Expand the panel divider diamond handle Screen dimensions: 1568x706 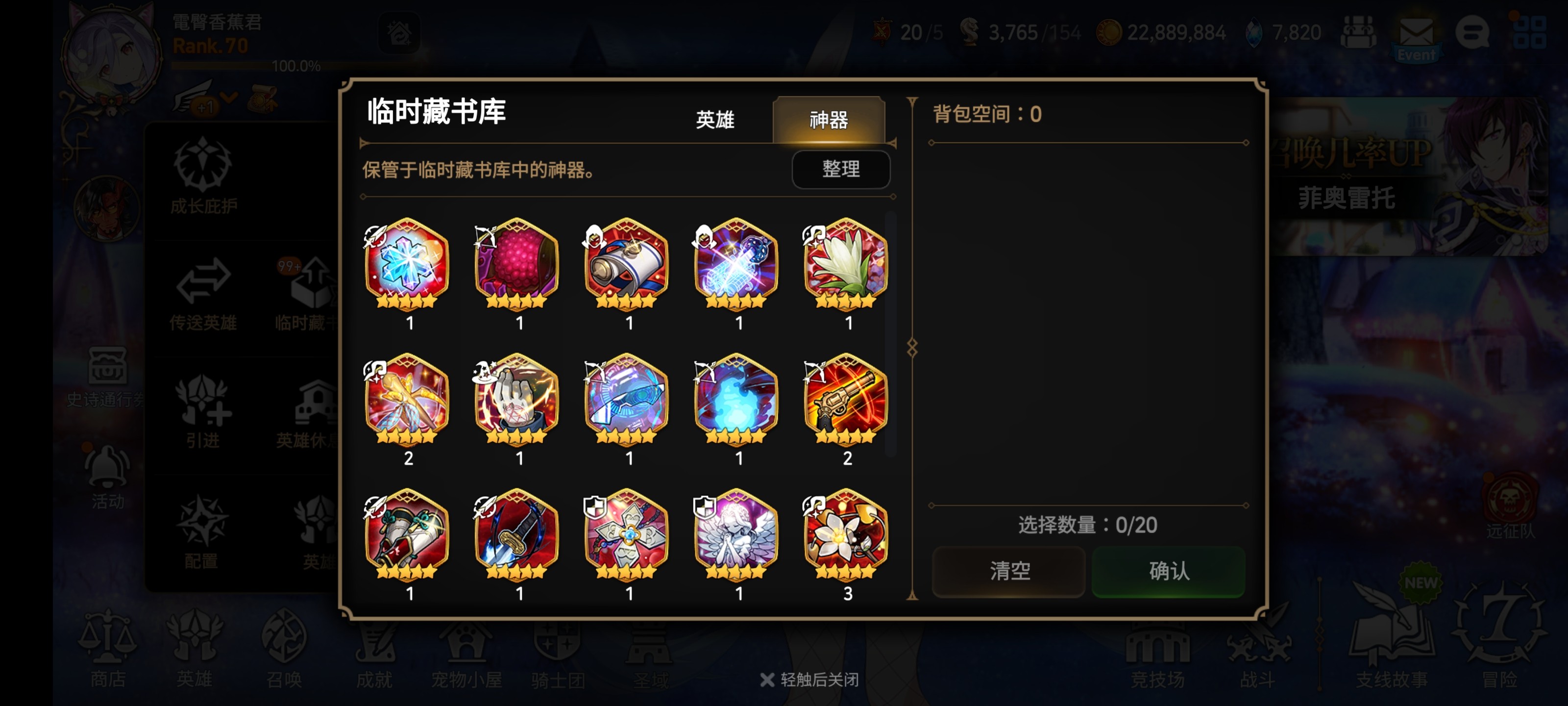(x=911, y=348)
